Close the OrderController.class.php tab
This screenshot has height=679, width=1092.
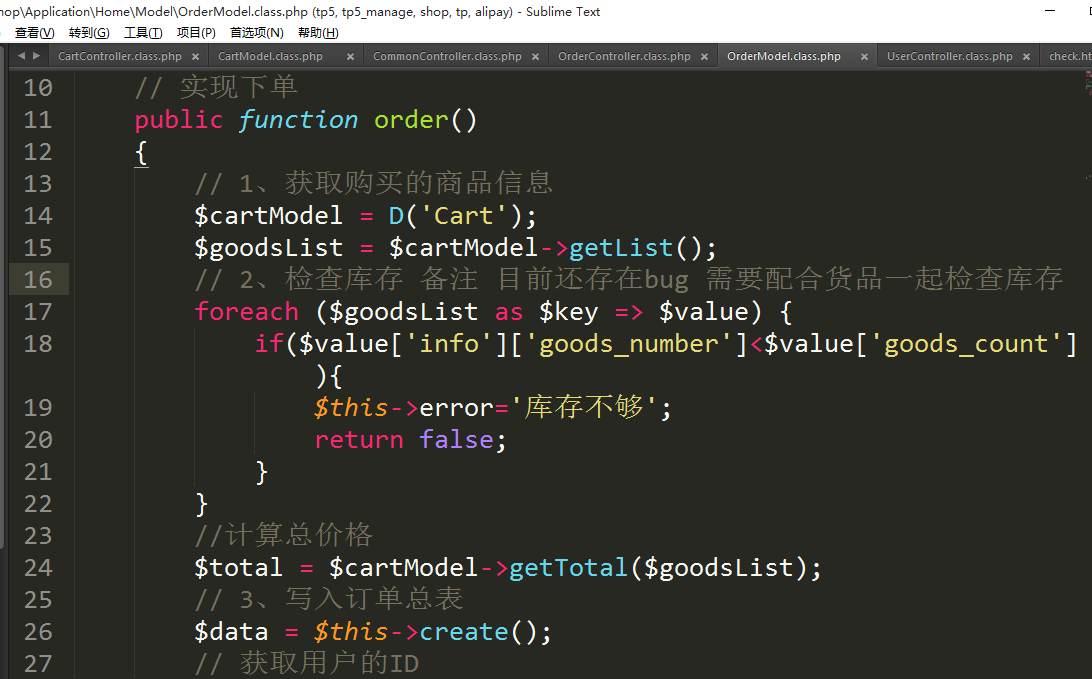[x=704, y=57]
